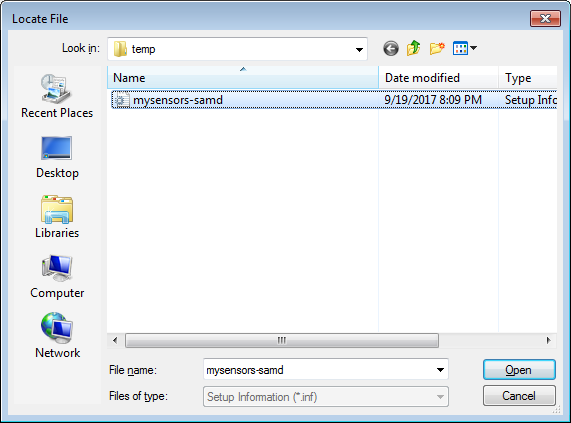Image resolution: width=571 pixels, height=423 pixels.
Task: Open the View menu icon
Action: [460, 48]
